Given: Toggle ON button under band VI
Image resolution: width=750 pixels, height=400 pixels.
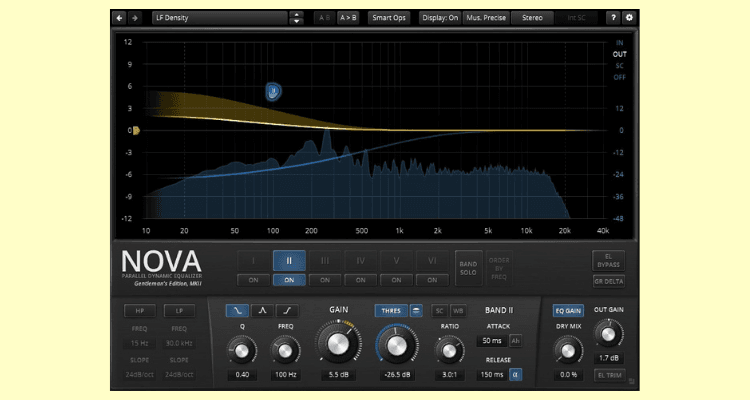Looking at the screenshot, I should pos(432,280).
